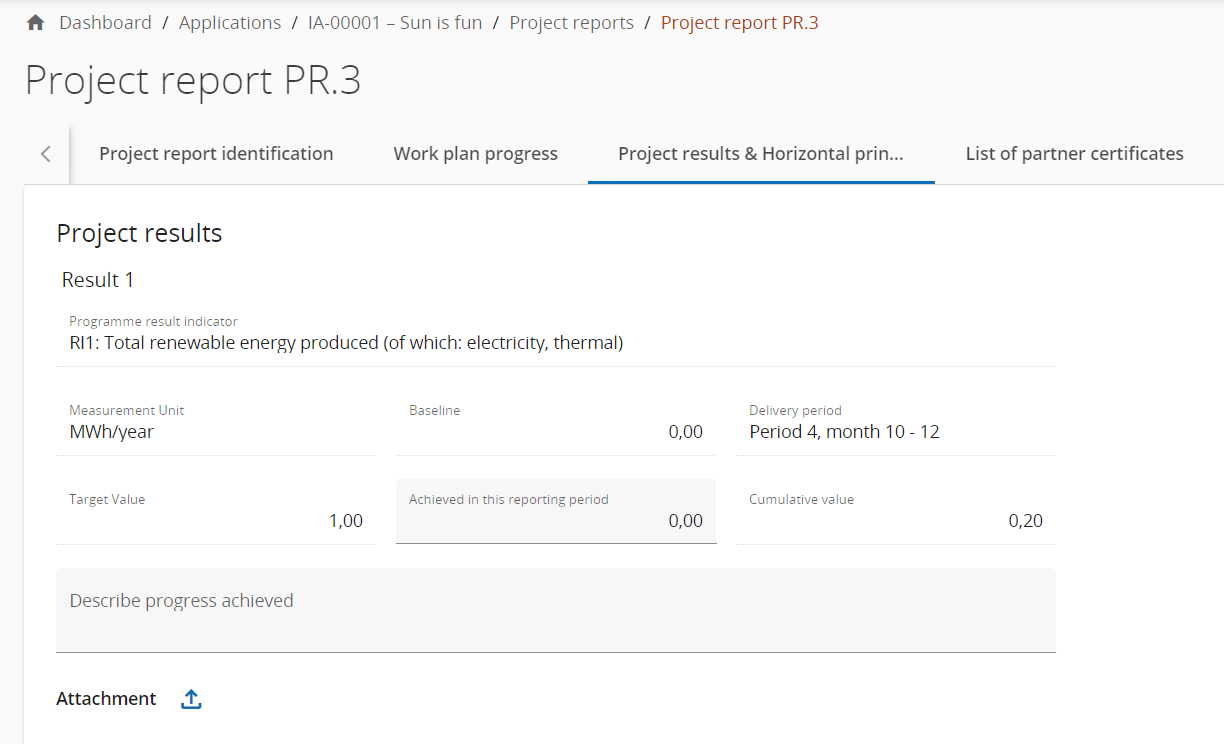Select Project results & Horizontal principles tab
1224x744 pixels.
coord(760,154)
